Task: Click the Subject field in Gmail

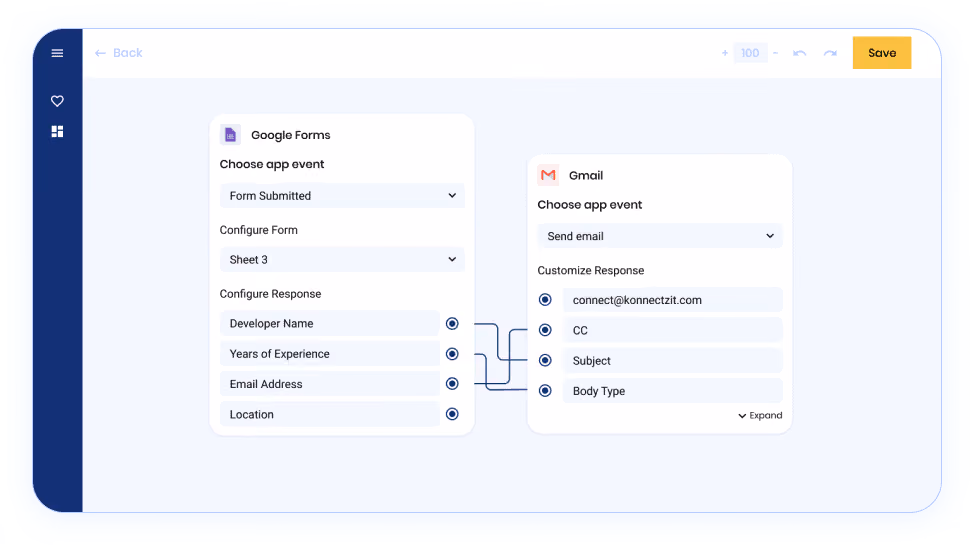Action: [x=673, y=361]
